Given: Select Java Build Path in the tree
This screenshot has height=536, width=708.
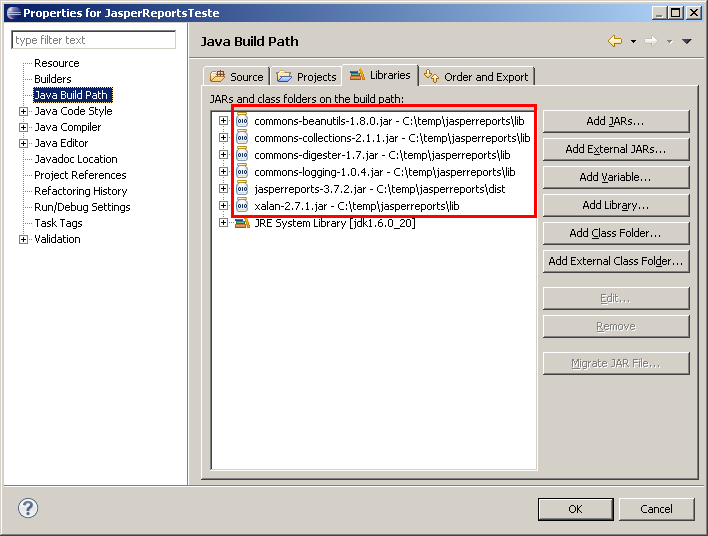Looking at the screenshot, I should [x=71, y=95].
